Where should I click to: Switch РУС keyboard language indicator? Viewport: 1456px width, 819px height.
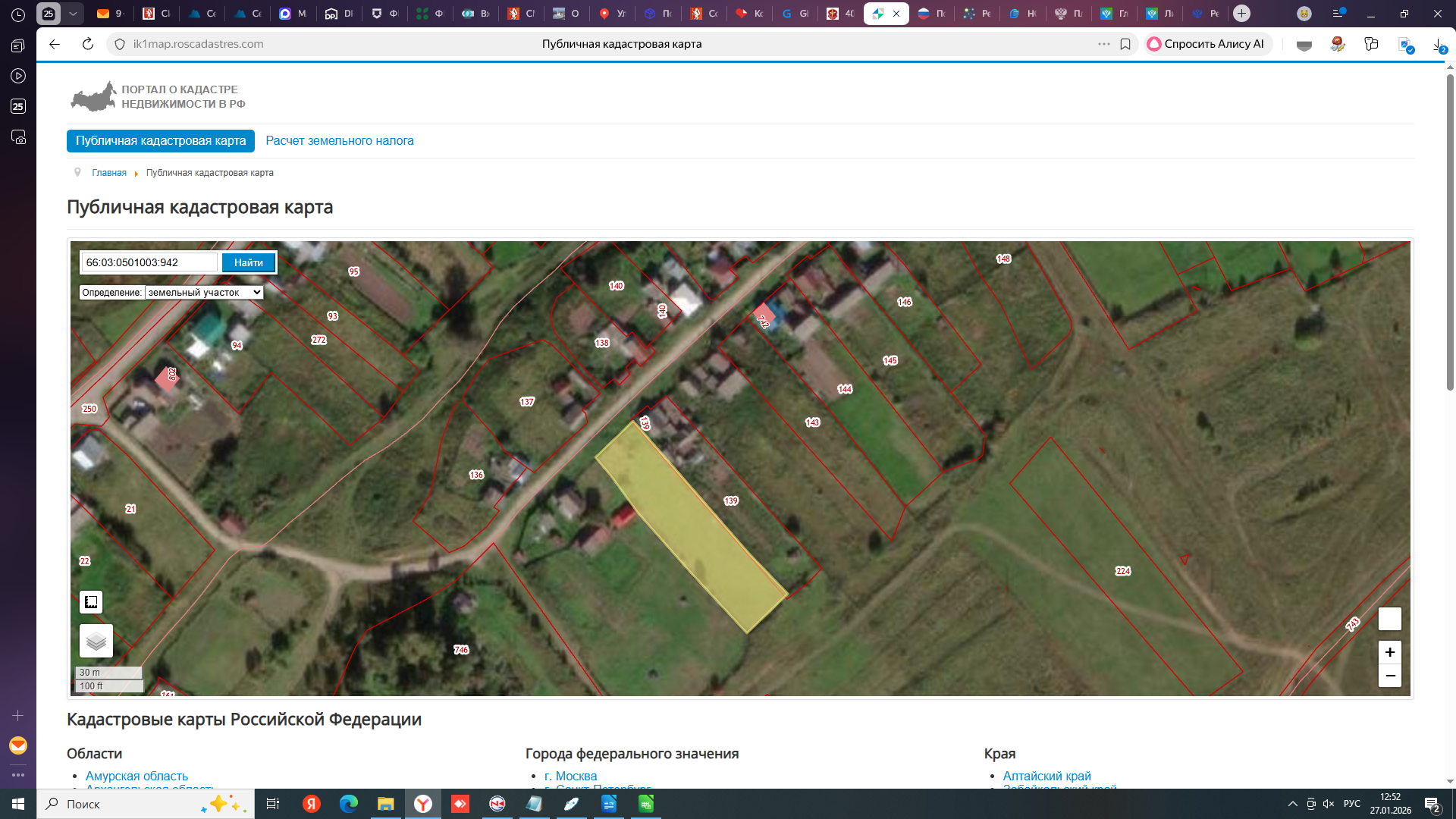tap(1351, 804)
